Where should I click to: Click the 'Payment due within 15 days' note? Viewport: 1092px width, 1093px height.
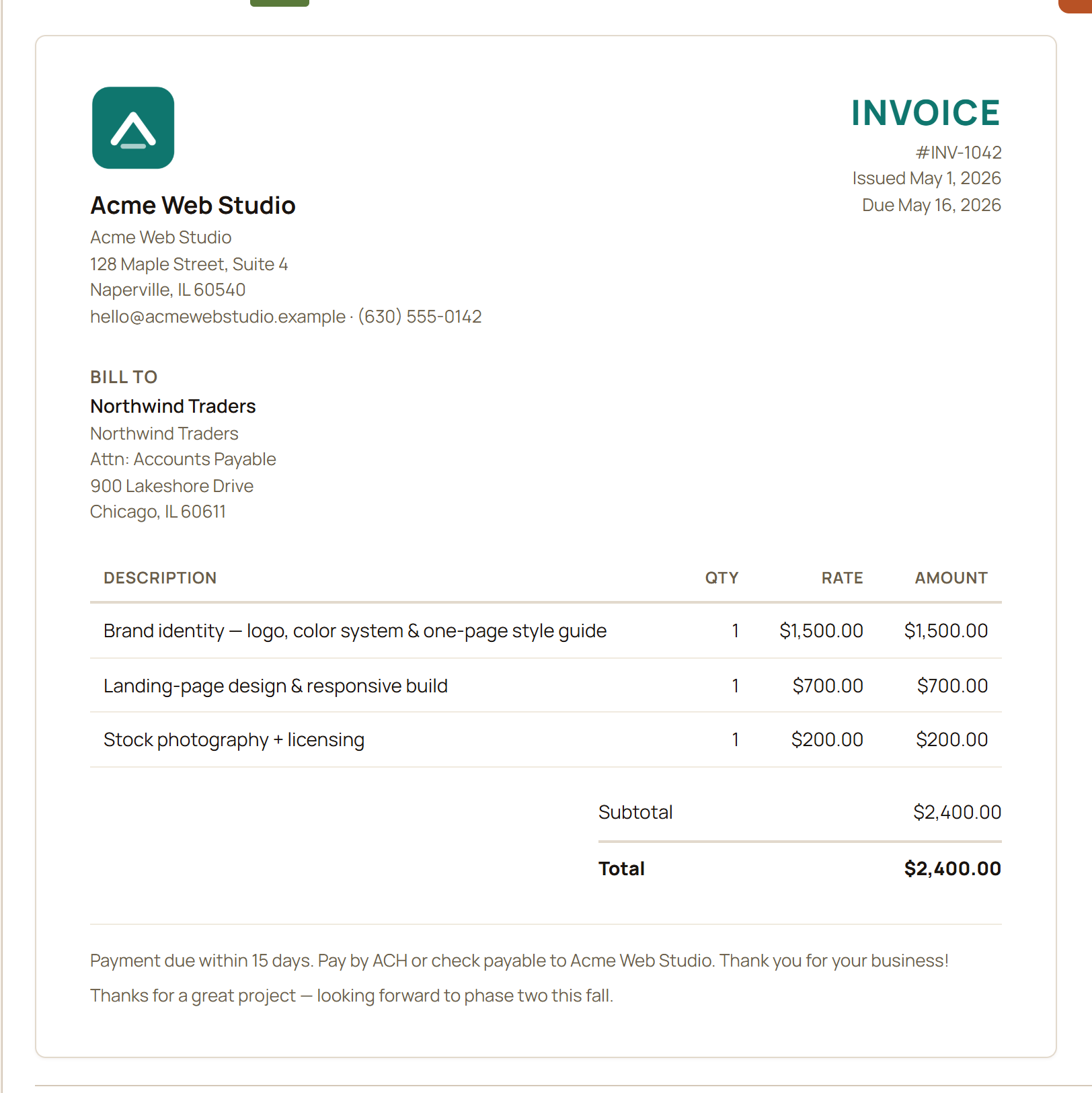tap(519, 961)
